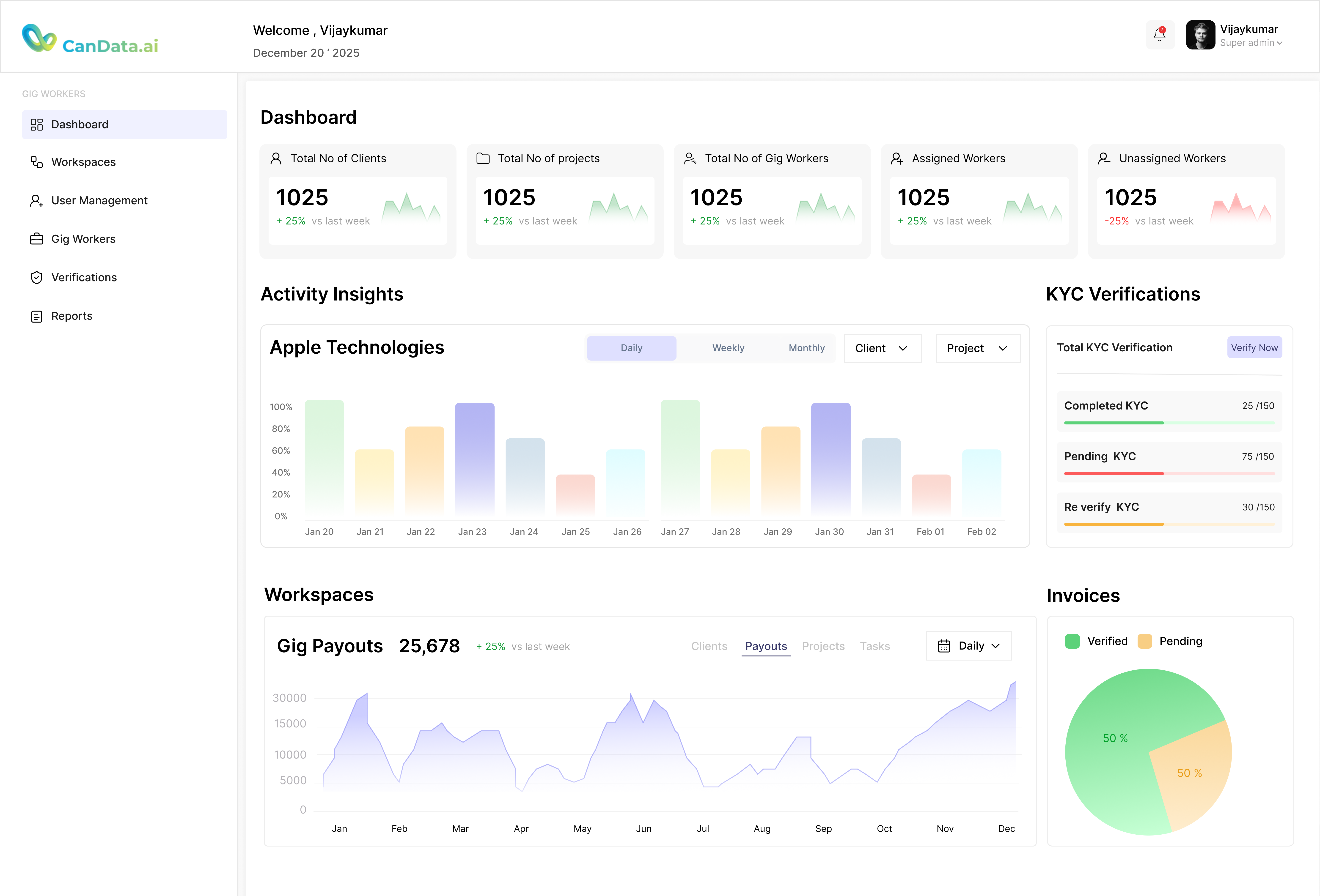Click the User Management person-plus icon
This screenshot has height=896, width=1320.
(36, 201)
